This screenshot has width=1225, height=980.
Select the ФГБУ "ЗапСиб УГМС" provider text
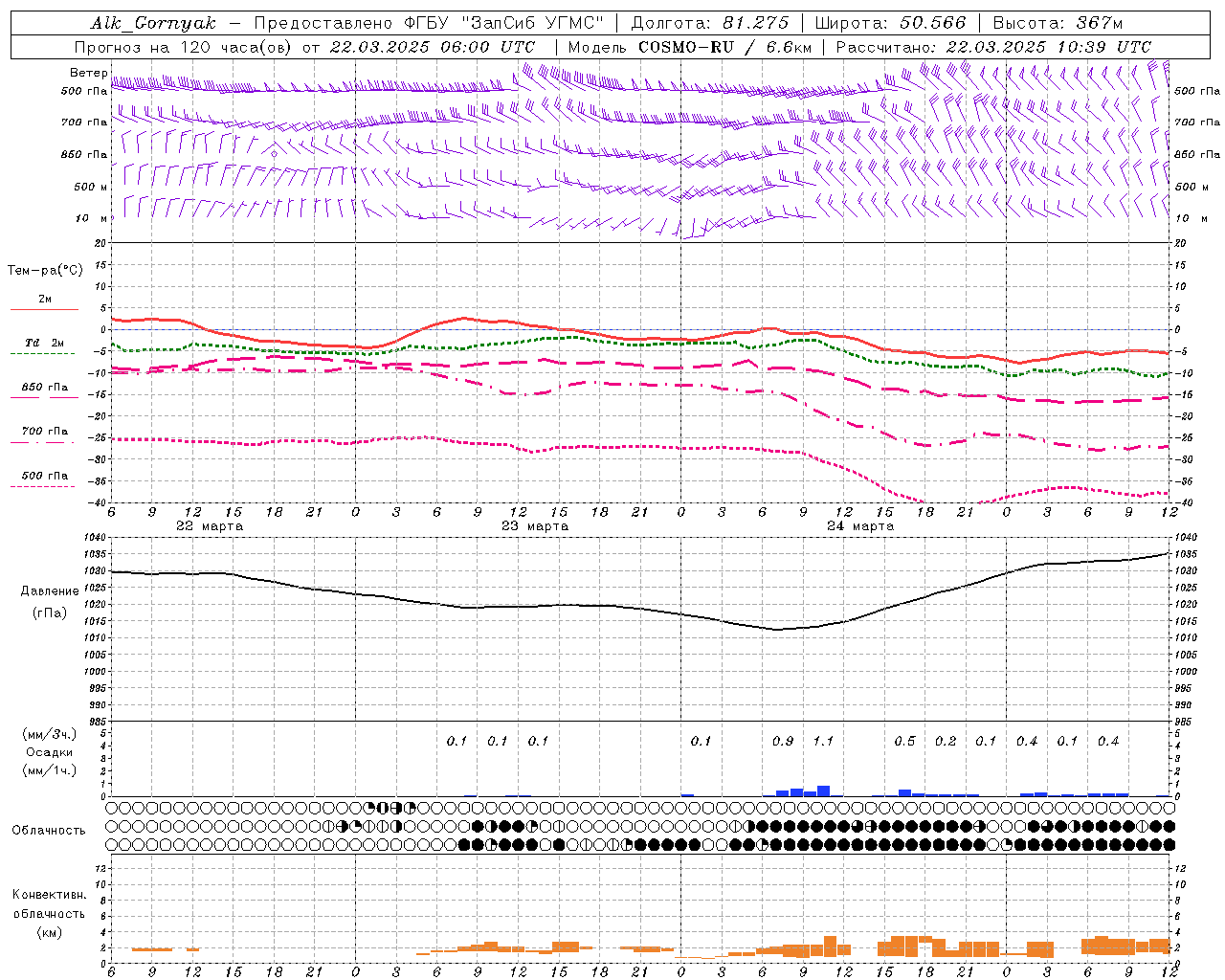[x=502, y=23]
